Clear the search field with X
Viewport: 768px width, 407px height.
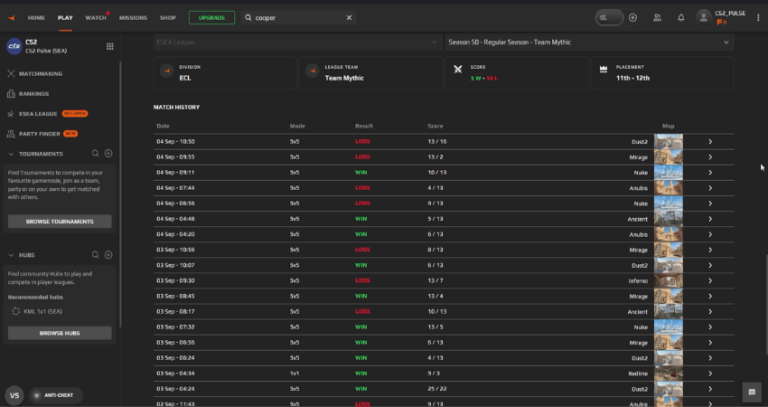pyautogui.click(x=349, y=18)
